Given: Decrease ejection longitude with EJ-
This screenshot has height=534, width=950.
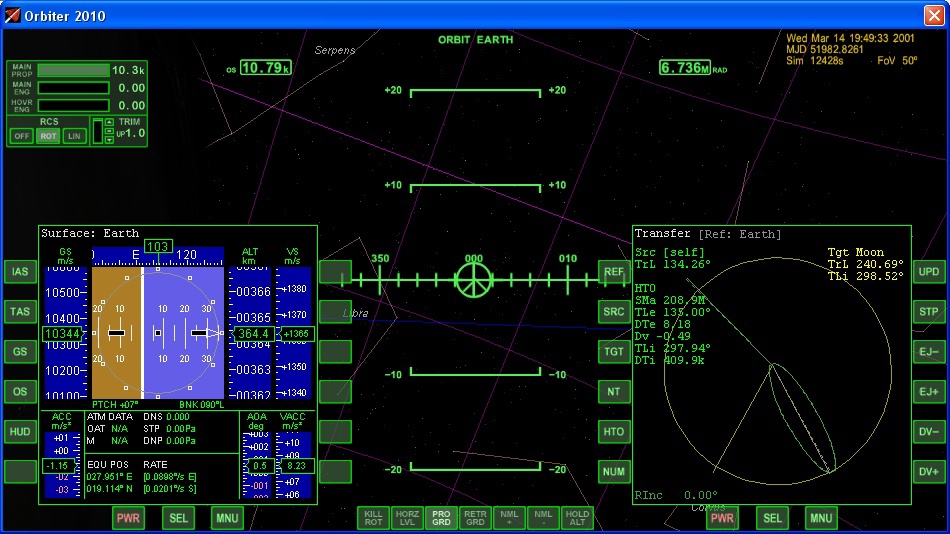Looking at the screenshot, I should coord(929,352).
